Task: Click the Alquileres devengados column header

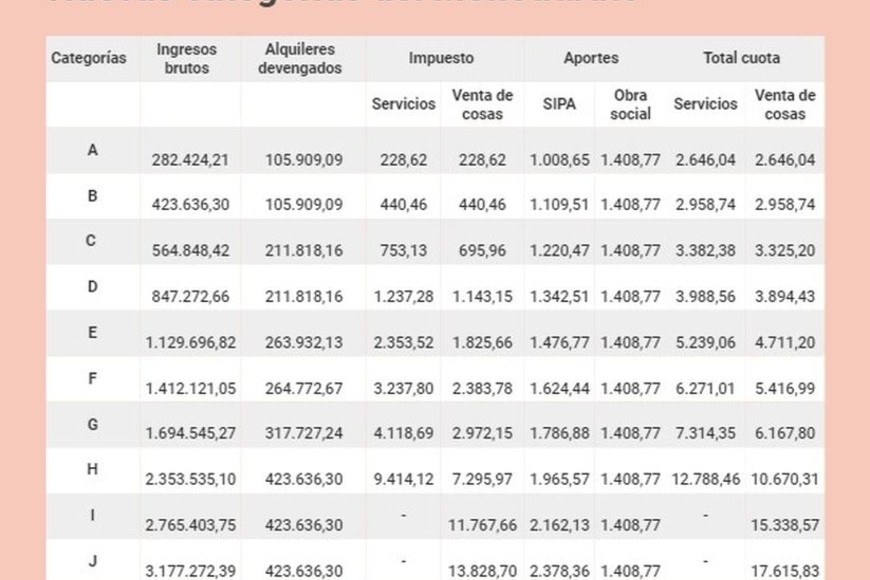Action: [x=300, y=58]
